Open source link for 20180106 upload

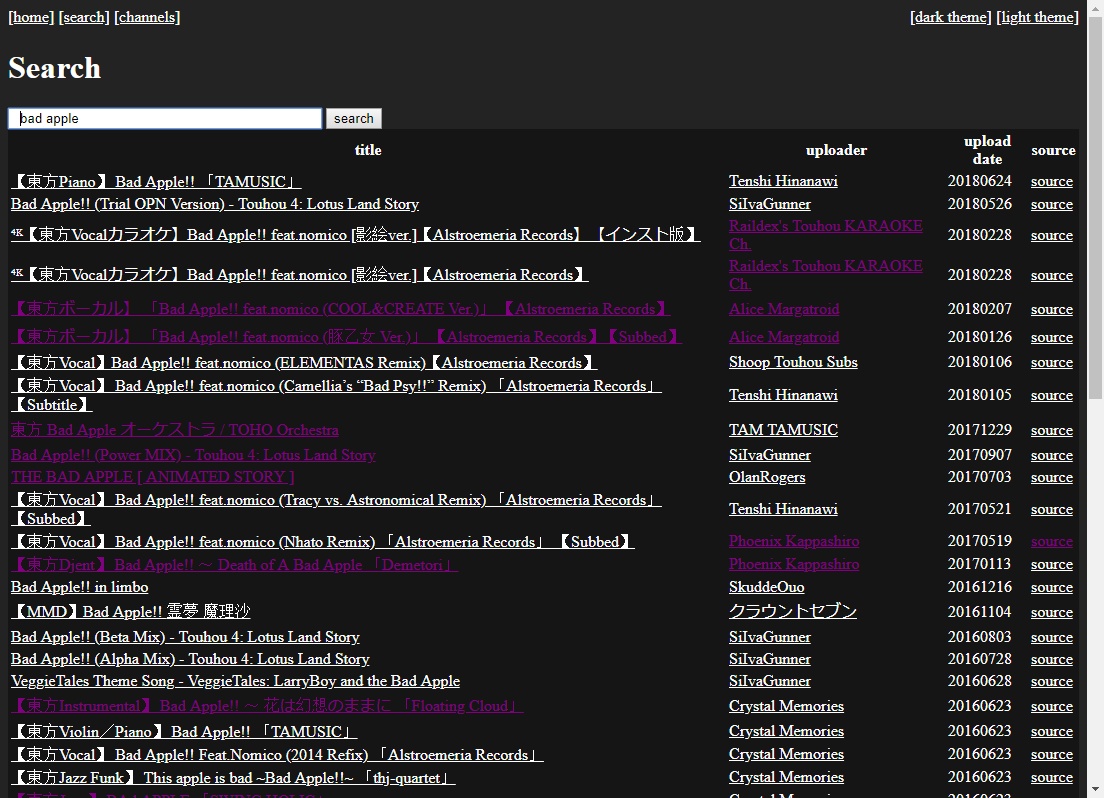coord(1052,363)
